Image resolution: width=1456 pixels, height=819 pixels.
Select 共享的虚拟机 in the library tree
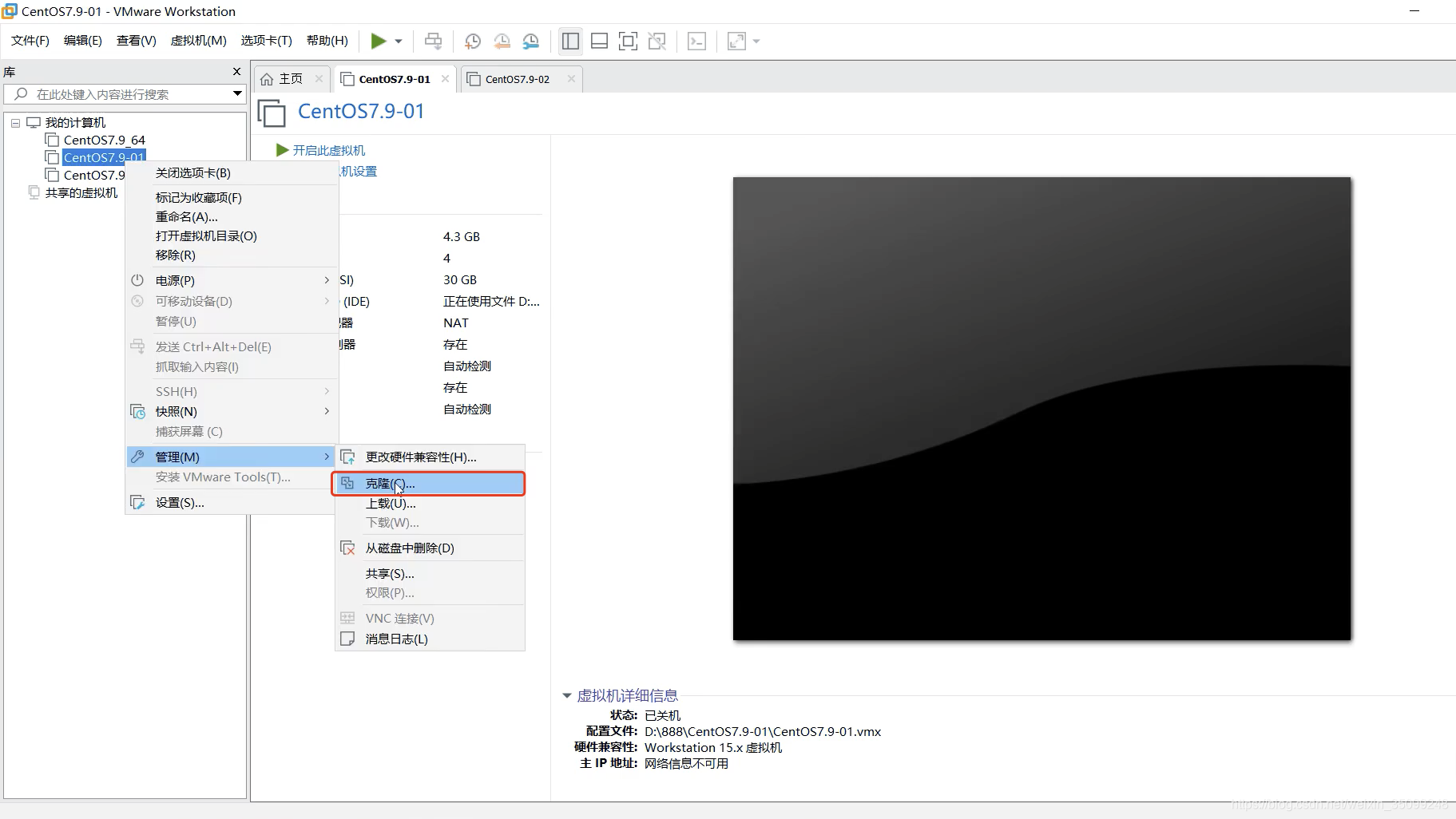[x=81, y=192]
